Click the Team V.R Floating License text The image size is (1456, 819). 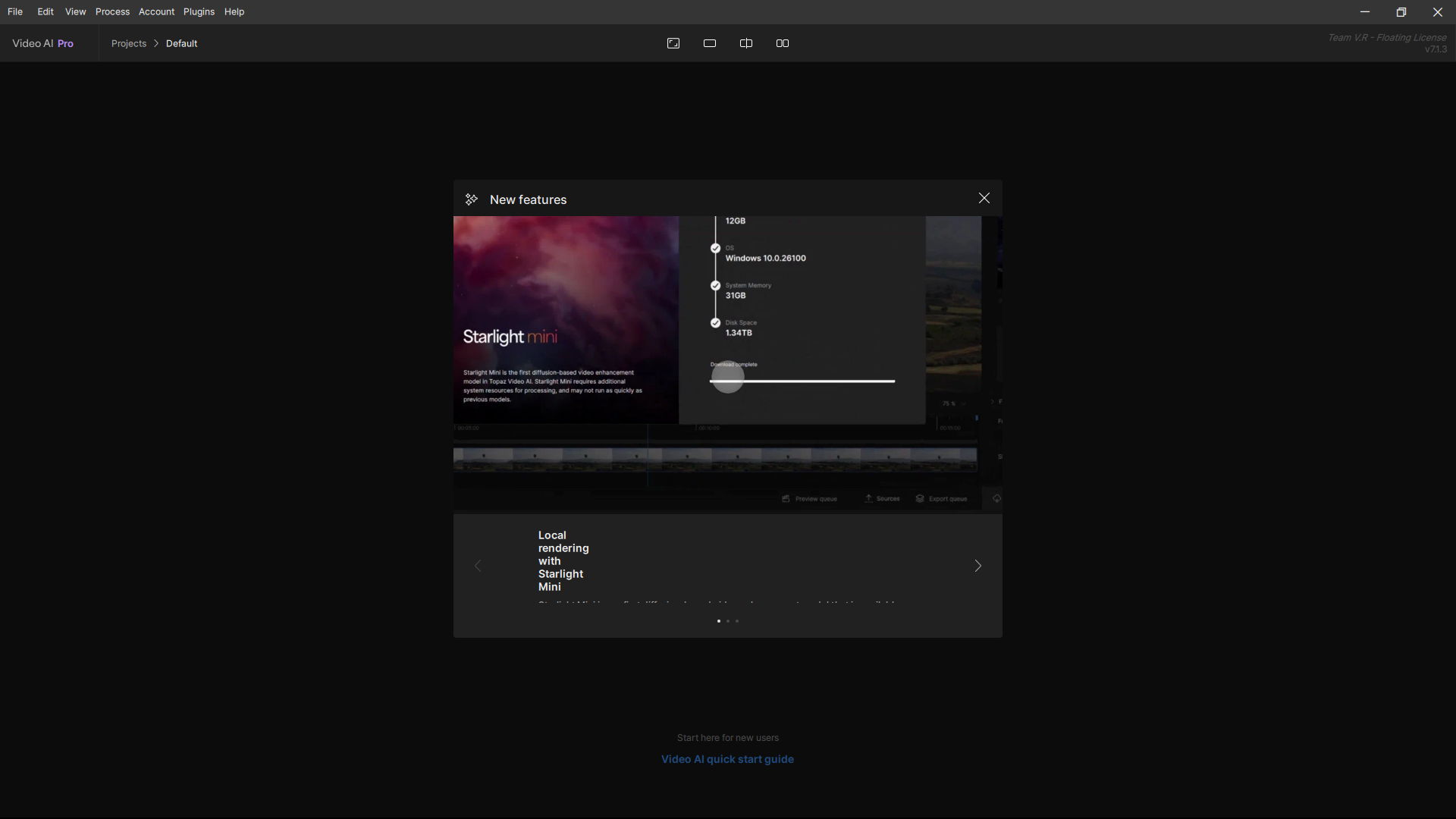1387,37
